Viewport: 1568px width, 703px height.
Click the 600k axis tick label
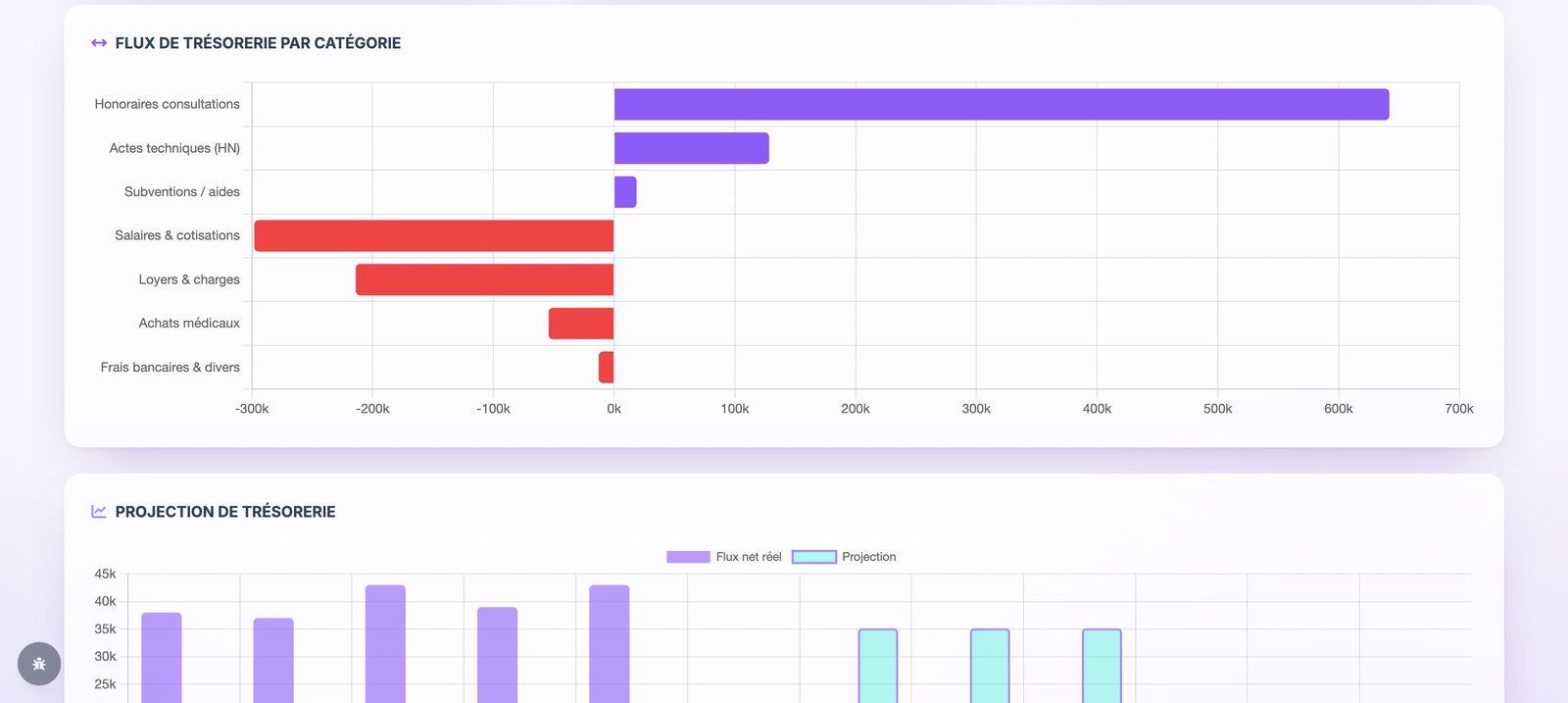click(x=1339, y=409)
